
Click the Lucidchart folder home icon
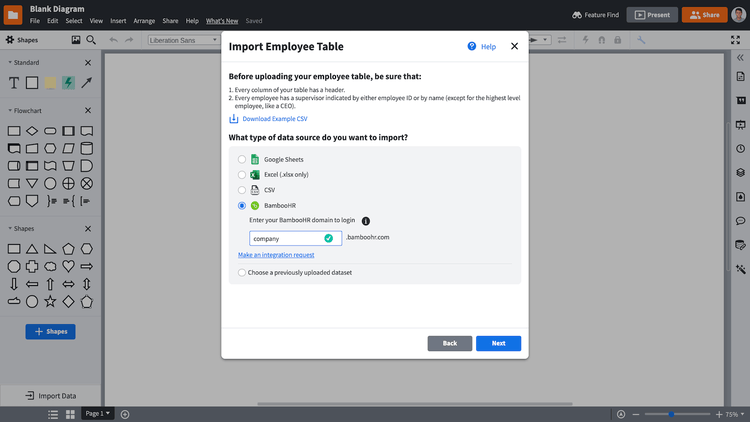pos(13,15)
